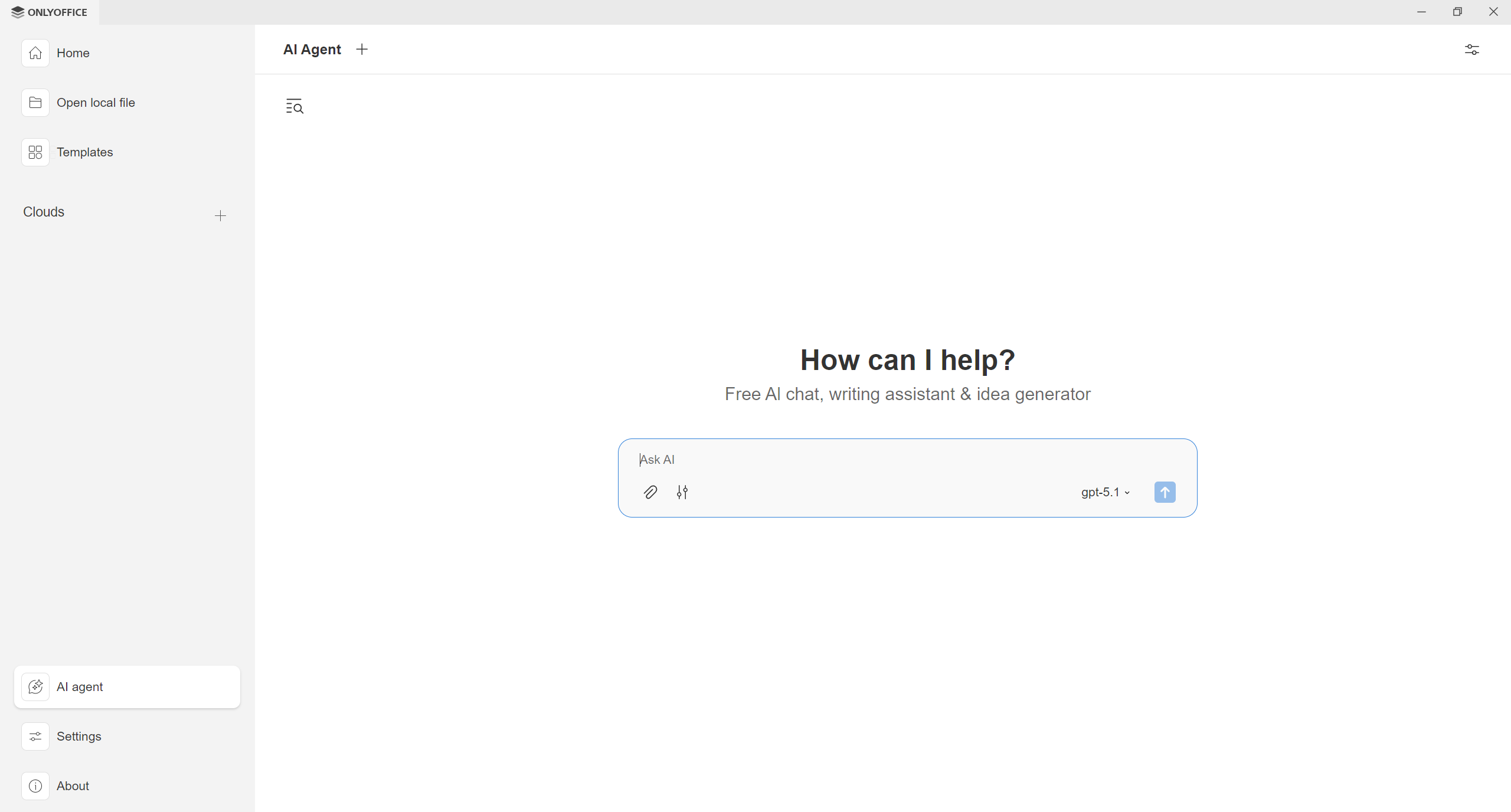
Task: Select Open local file in sidebar
Action: [x=96, y=103]
